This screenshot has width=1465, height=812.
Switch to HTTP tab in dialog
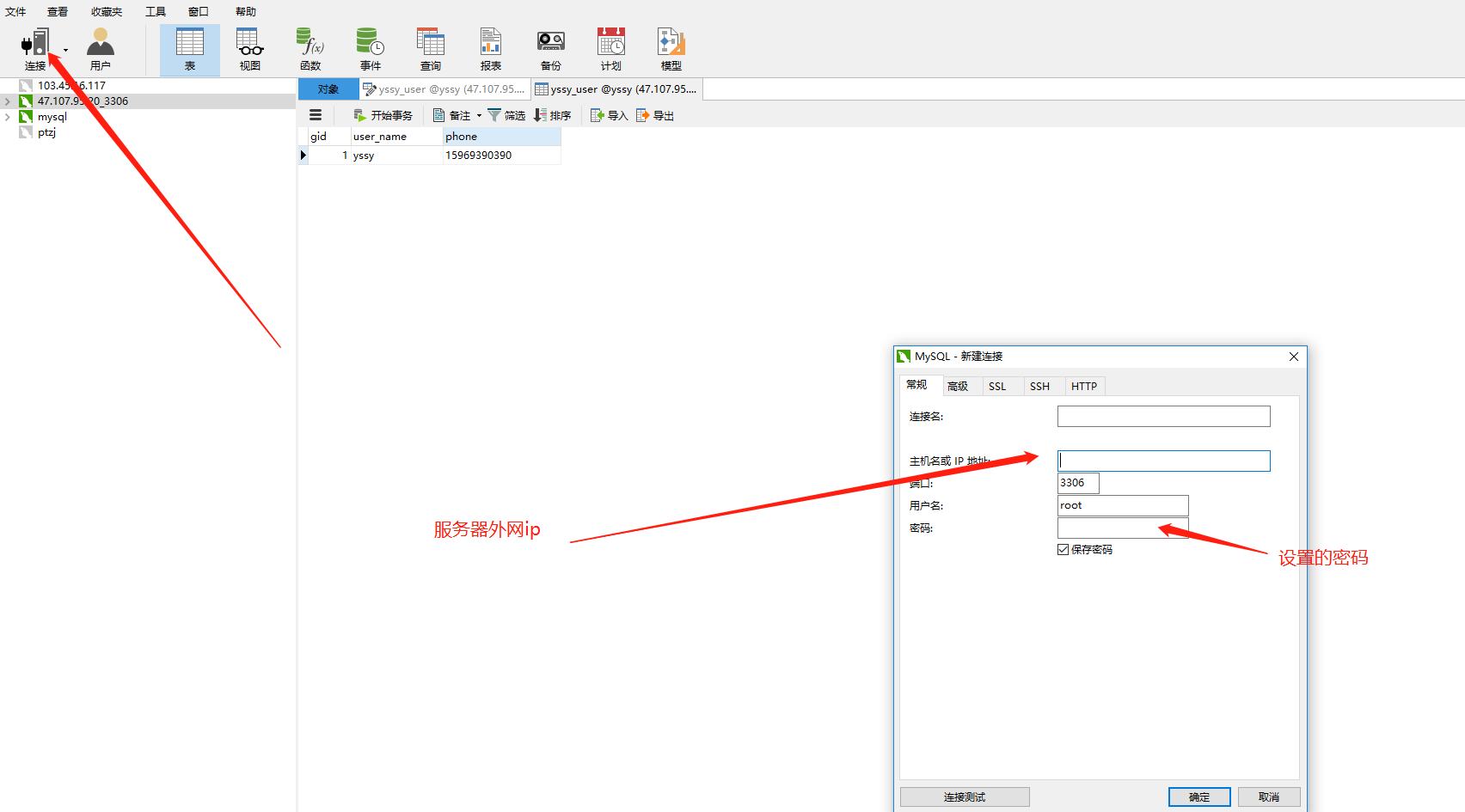click(1084, 387)
